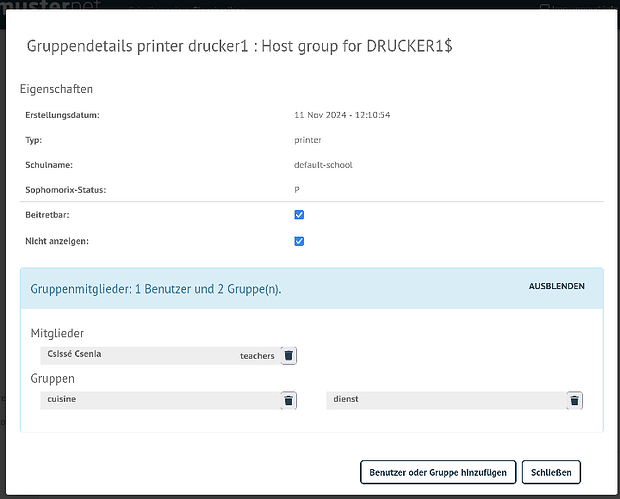The height and width of the screenshot is (499, 620).
Task: Remove the dienst group via trash icon
Action: [x=574, y=400]
